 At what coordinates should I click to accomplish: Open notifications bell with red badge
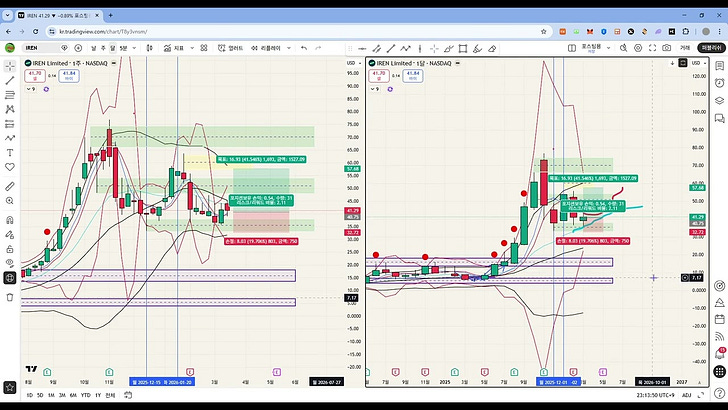pyautogui.click(x=719, y=354)
